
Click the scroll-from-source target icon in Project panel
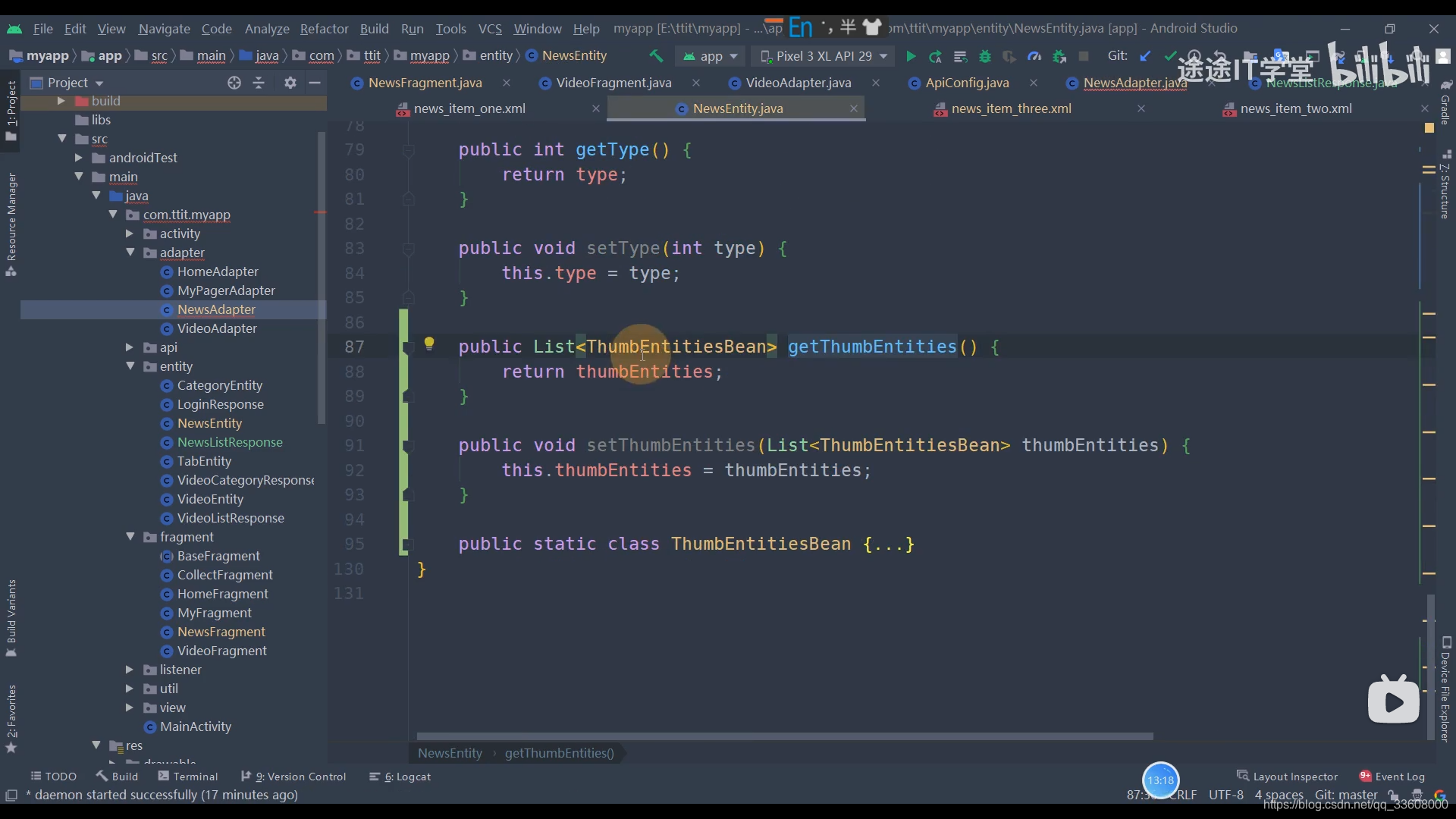tap(234, 83)
